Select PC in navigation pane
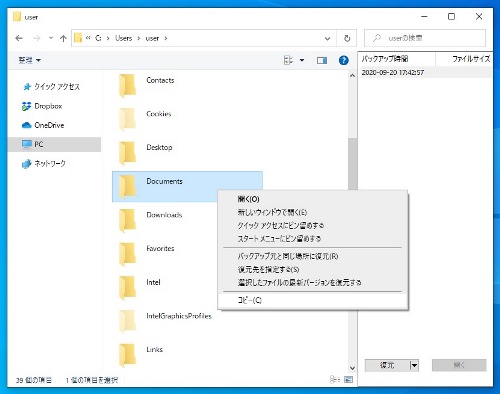This screenshot has width=500, height=394. pyautogui.click(x=54, y=144)
